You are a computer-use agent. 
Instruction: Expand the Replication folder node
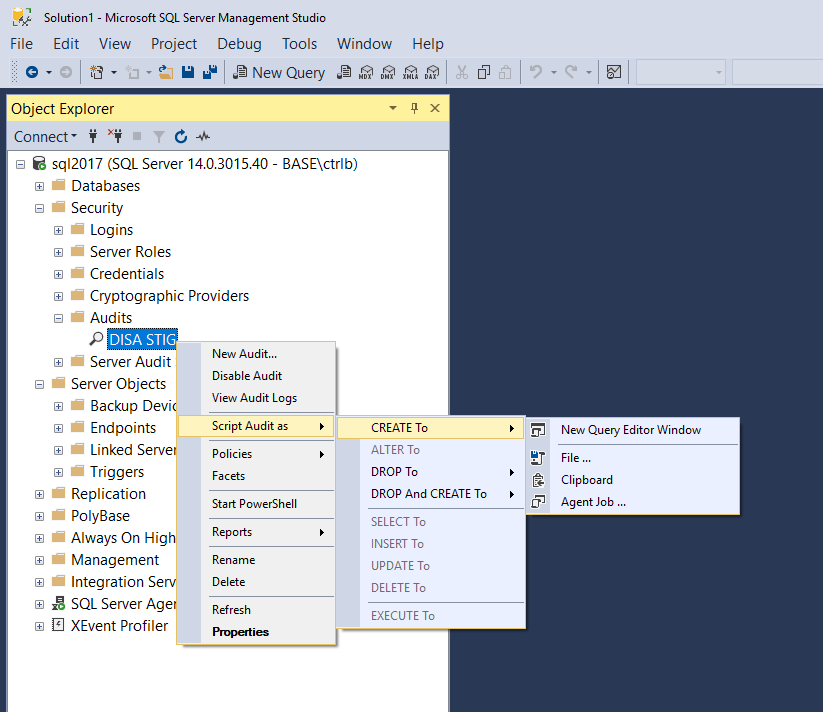pyautogui.click(x=39, y=494)
